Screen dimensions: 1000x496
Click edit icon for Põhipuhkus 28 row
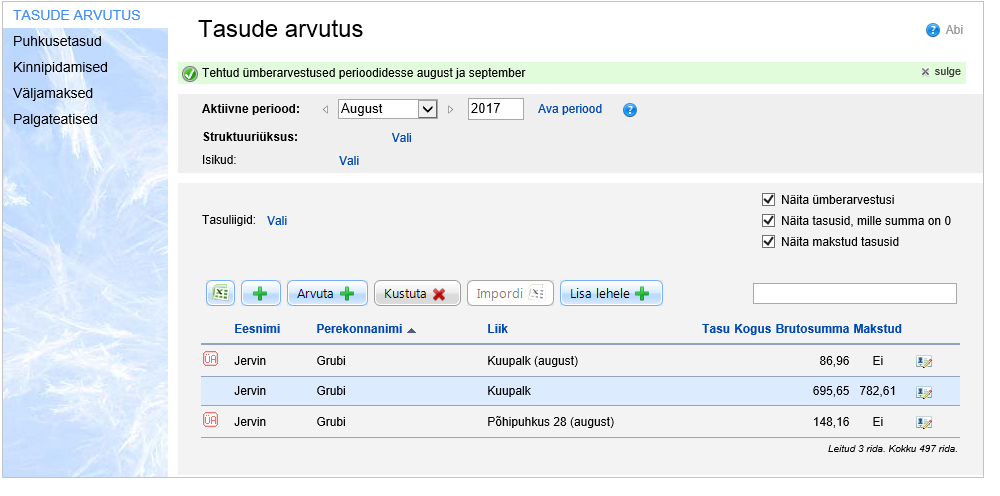[924, 423]
